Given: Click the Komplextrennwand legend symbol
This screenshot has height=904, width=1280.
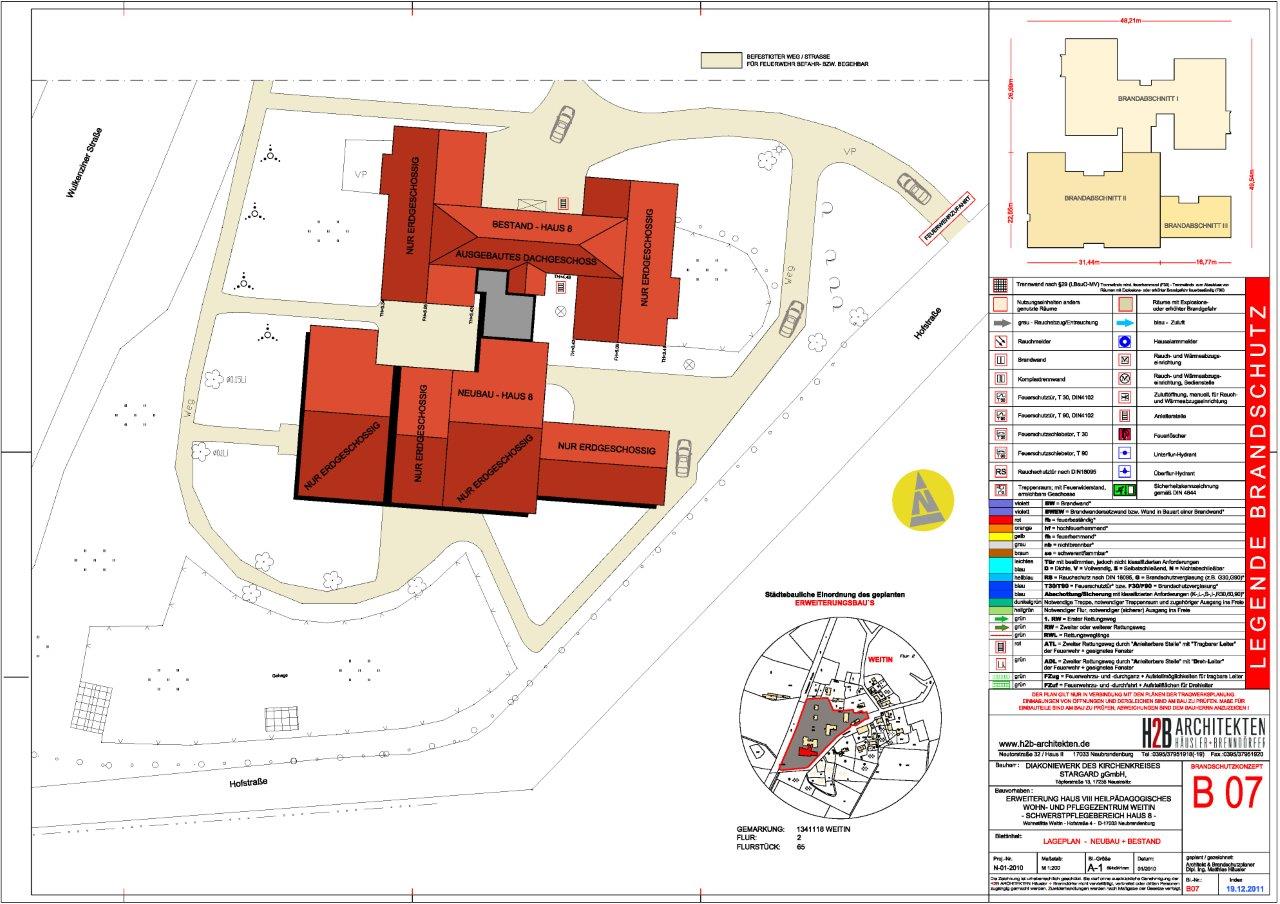Looking at the screenshot, I should [x=1001, y=379].
